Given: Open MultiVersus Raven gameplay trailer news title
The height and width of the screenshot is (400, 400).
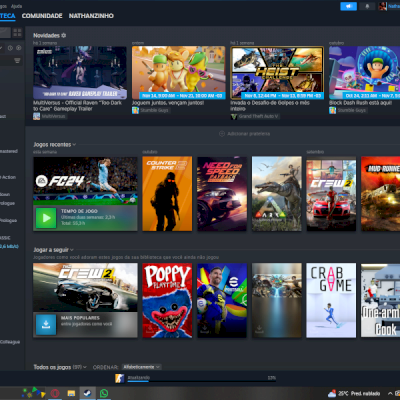Looking at the screenshot, I should coord(77,106).
